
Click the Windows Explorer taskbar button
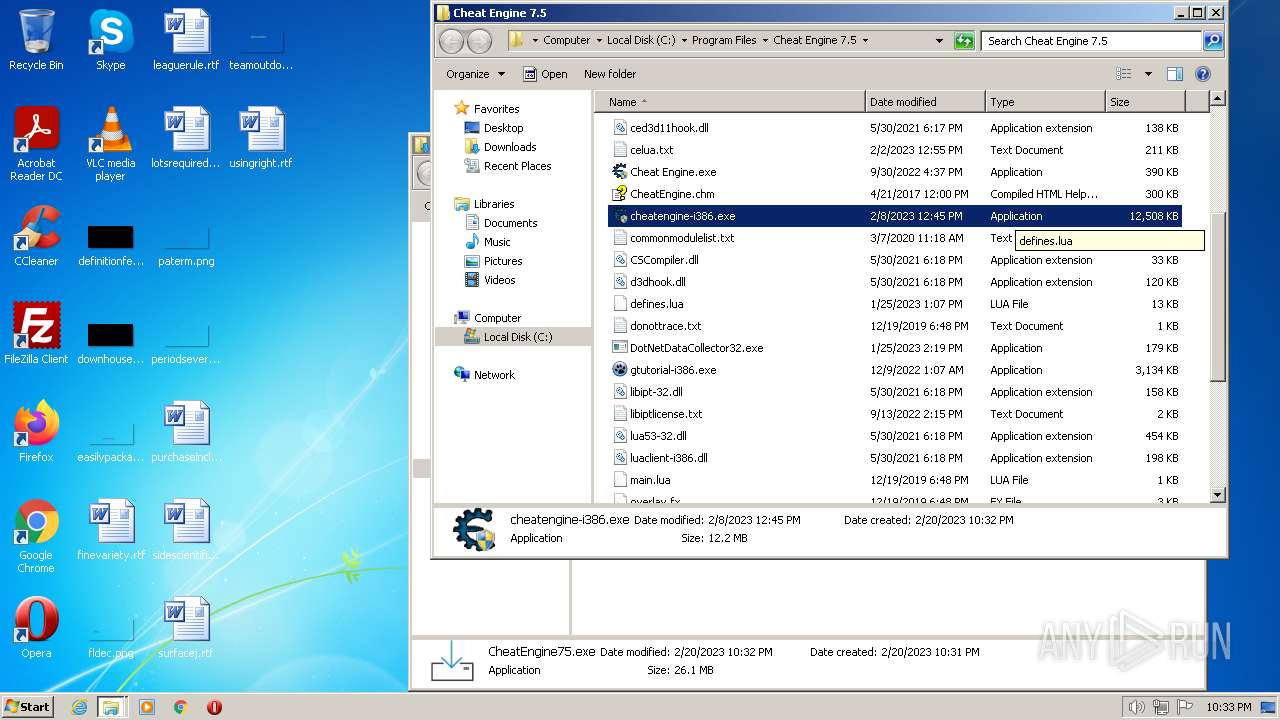point(111,707)
